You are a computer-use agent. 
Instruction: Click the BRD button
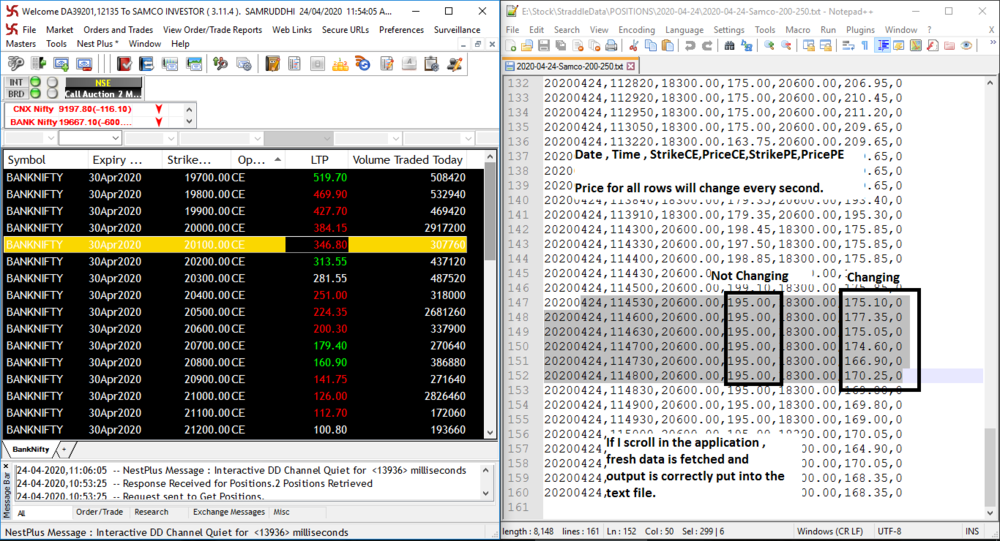[x=16, y=94]
